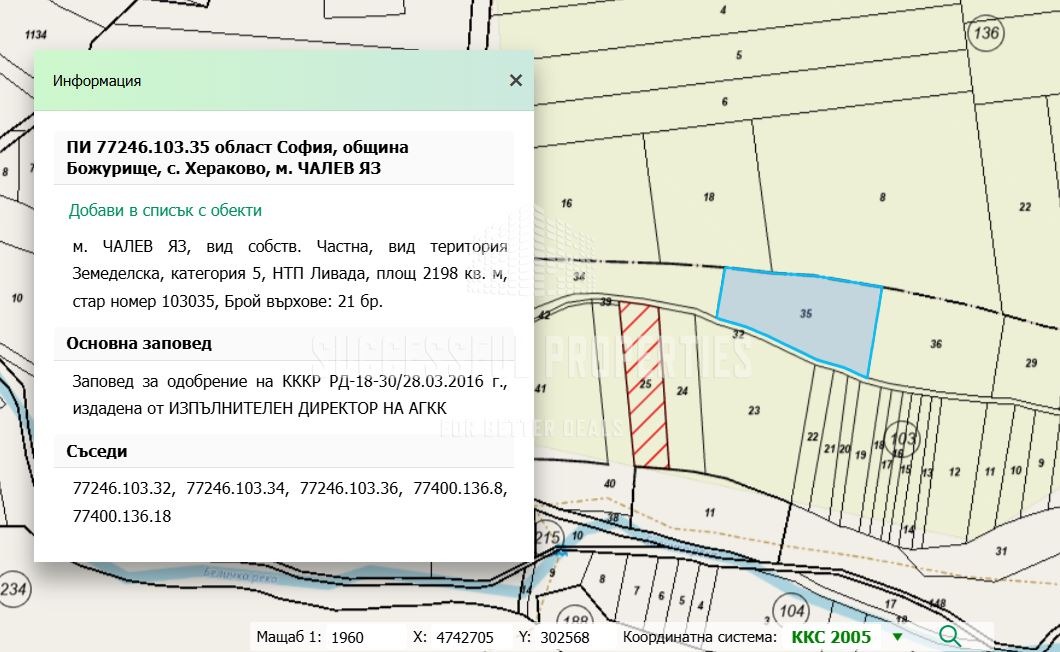Click the scale input showing 1960
This screenshot has width=1060, height=652.
pos(360,637)
